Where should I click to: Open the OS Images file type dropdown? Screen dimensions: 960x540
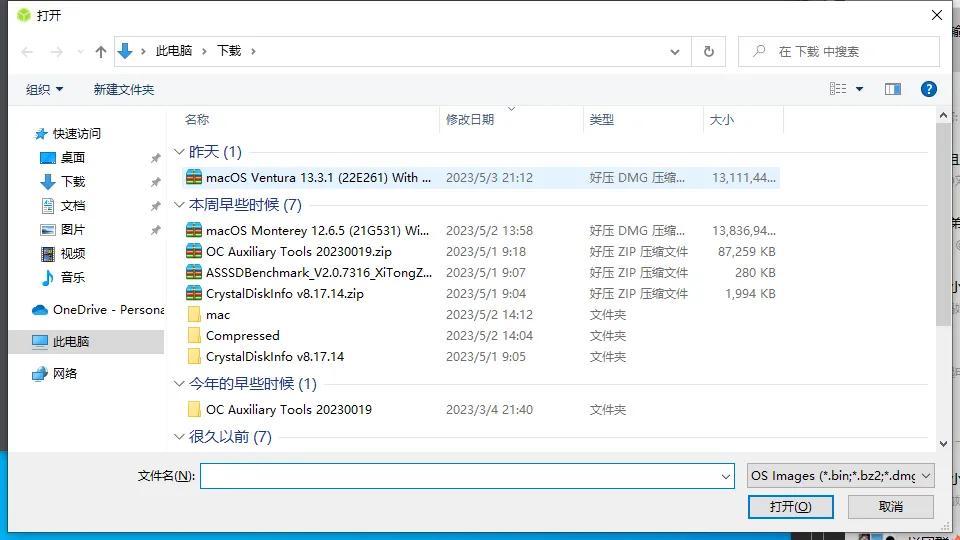841,476
